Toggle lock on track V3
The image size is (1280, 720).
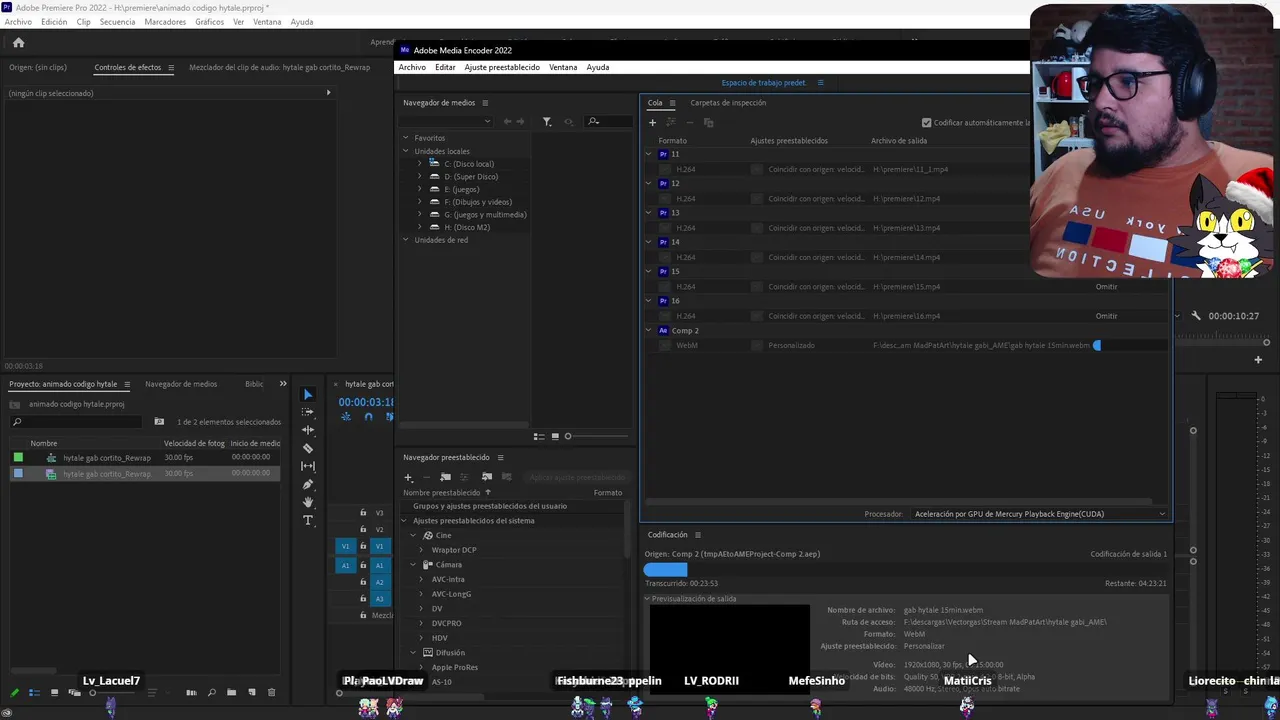pos(363,513)
